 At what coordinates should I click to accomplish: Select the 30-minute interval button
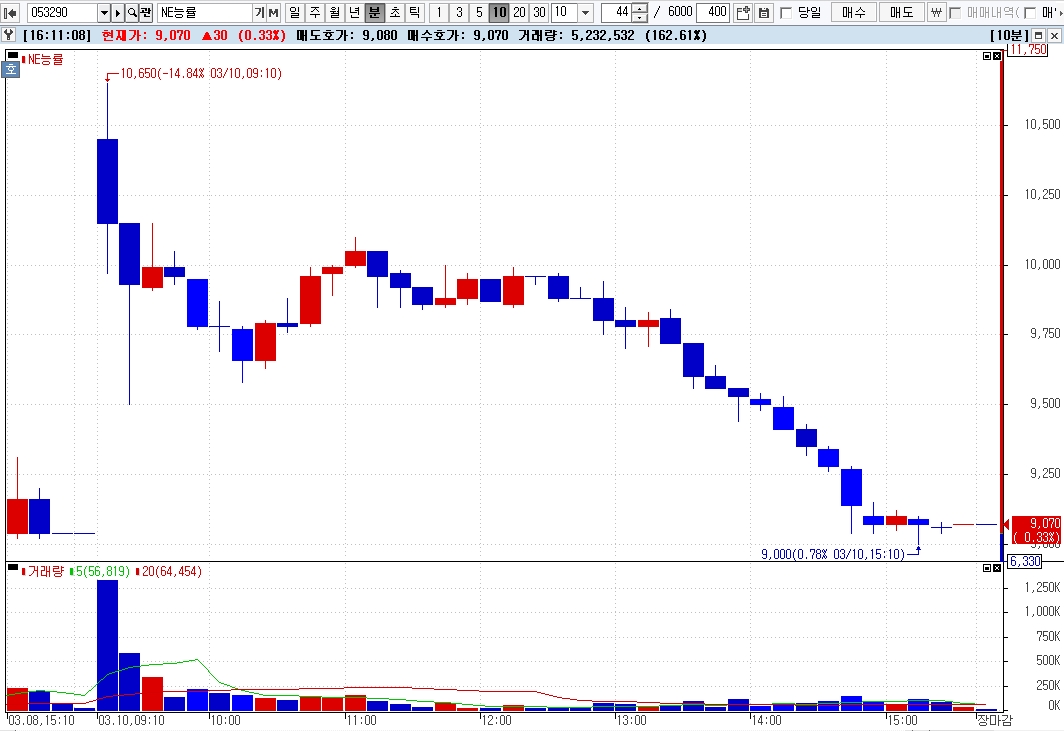point(539,12)
